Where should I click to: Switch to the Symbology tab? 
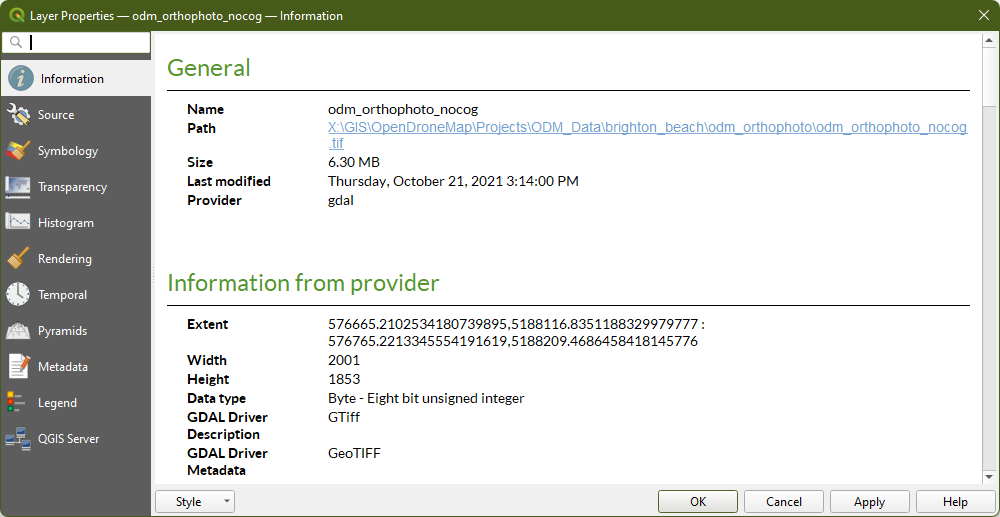click(x=68, y=151)
